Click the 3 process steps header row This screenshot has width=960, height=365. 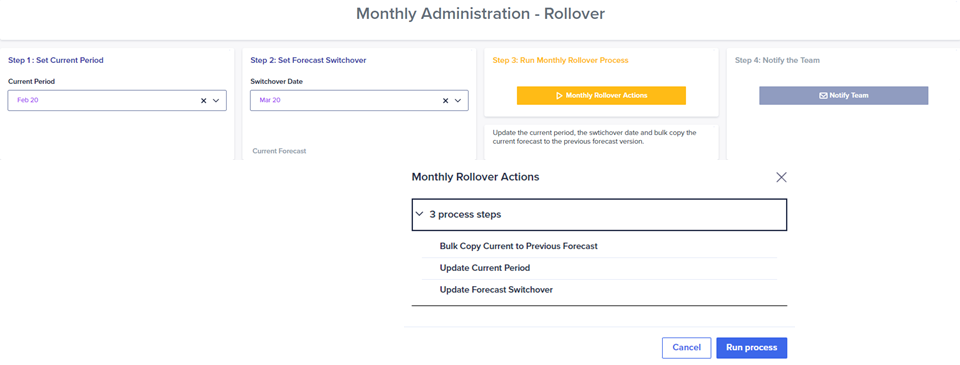point(599,214)
